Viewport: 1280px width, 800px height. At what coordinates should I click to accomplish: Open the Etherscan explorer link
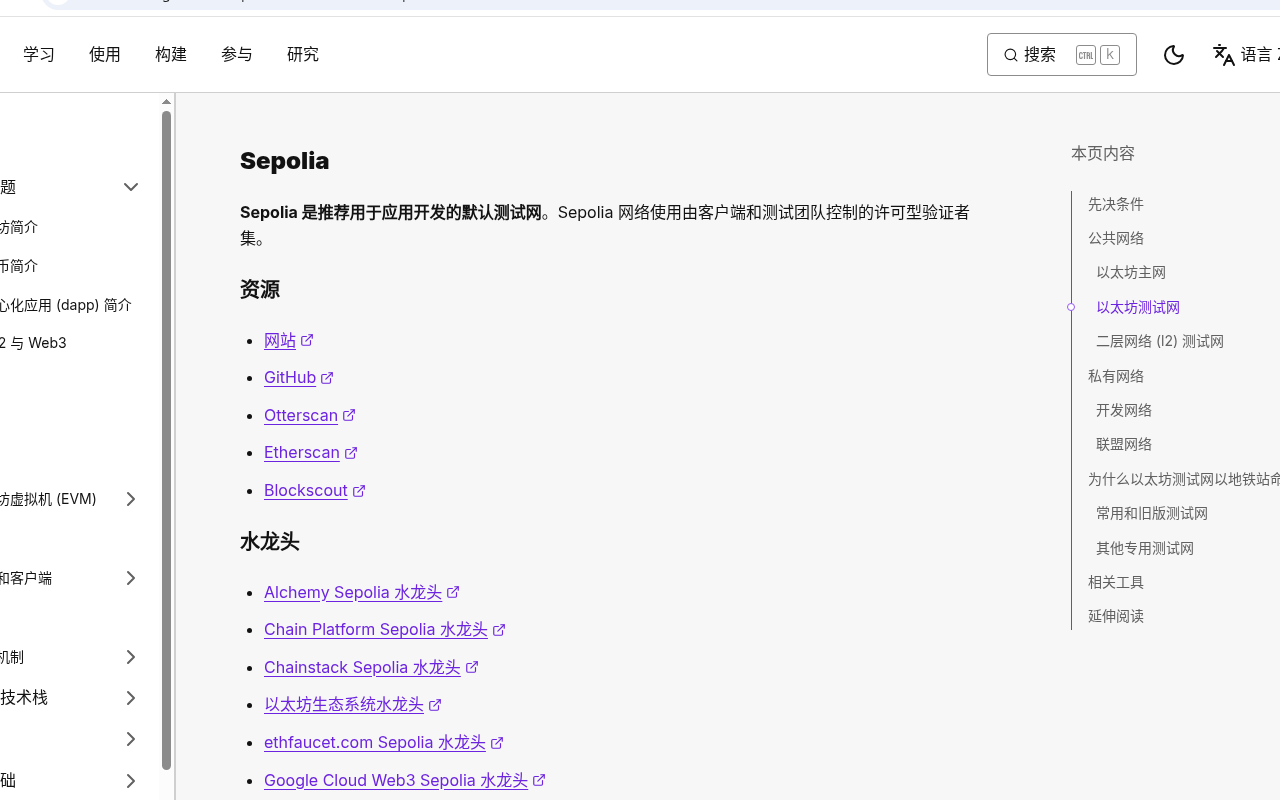(x=311, y=452)
